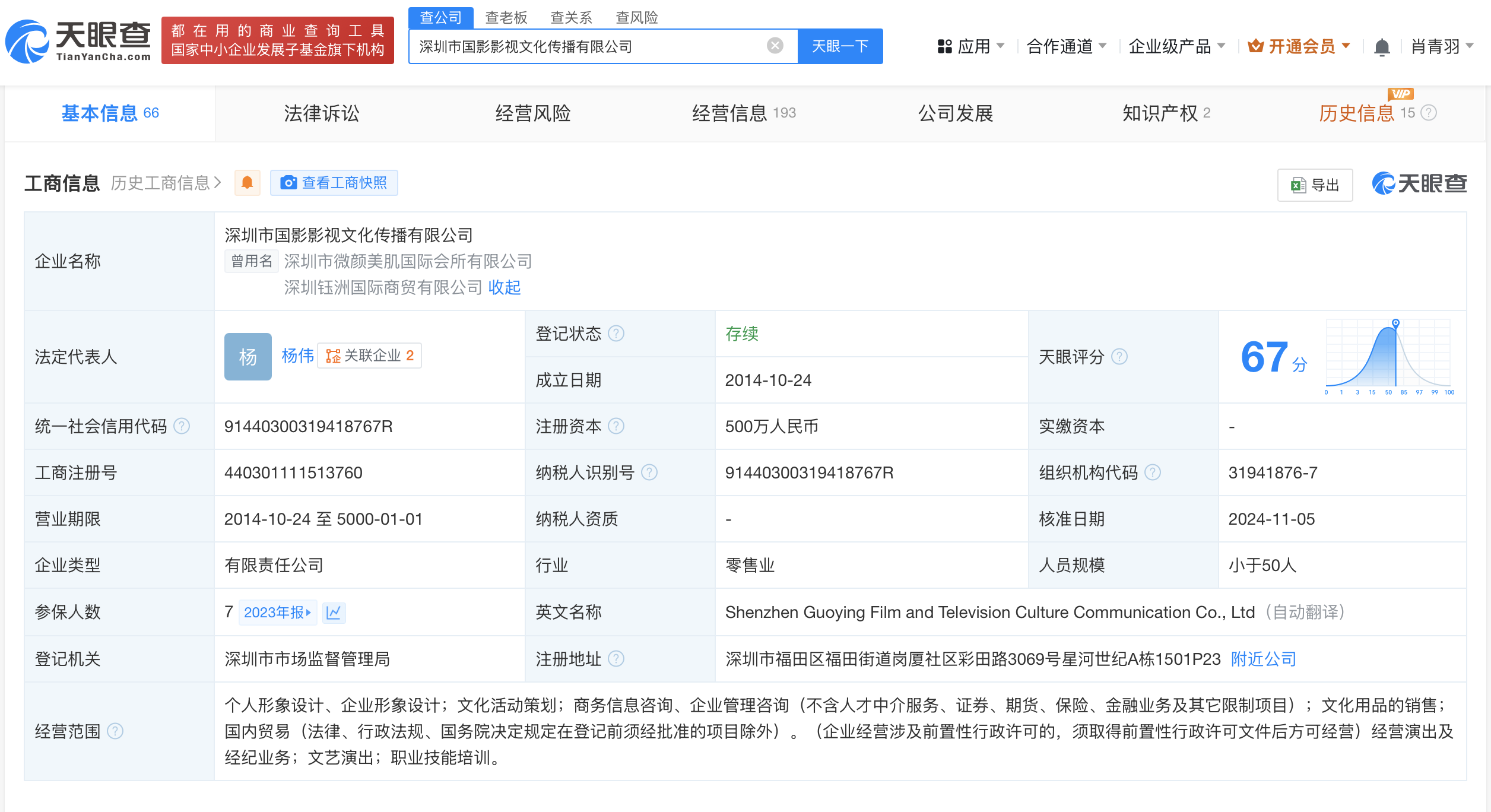The height and width of the screenshot is (812, 1491).
Task: Click registration number 440301111513760
Action: pos(293,472)
